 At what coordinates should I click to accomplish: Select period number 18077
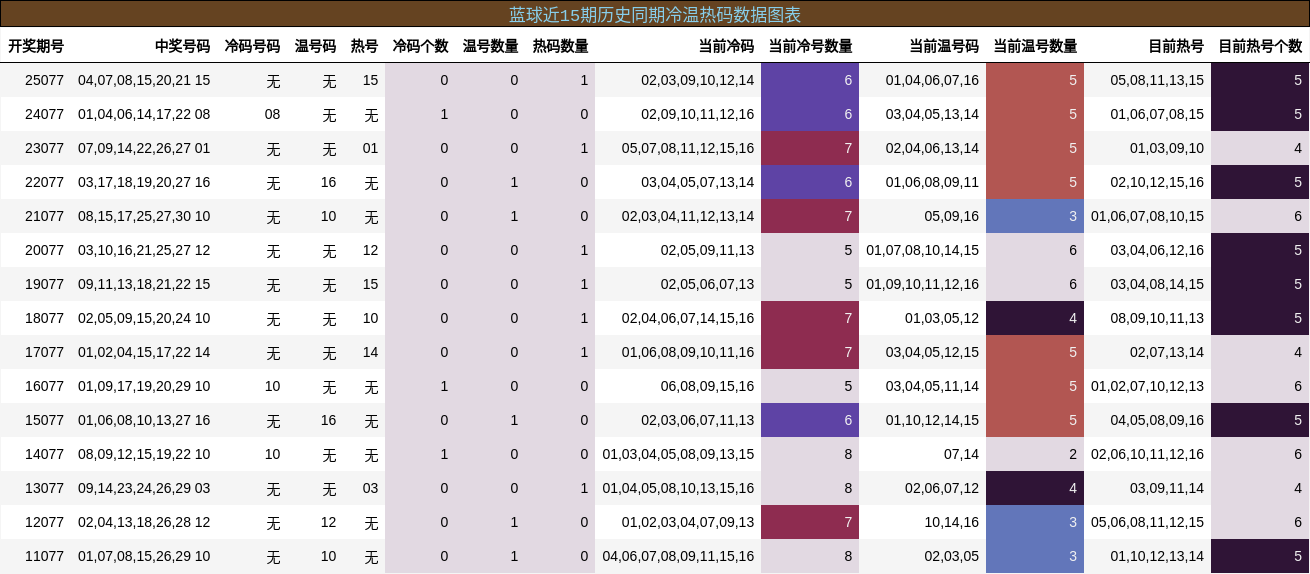(44, 318)
